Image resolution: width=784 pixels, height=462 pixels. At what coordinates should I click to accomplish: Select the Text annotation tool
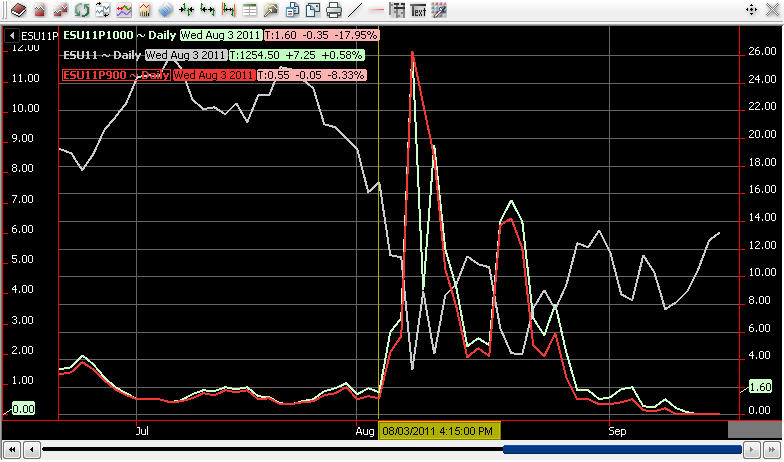point(418,10)
